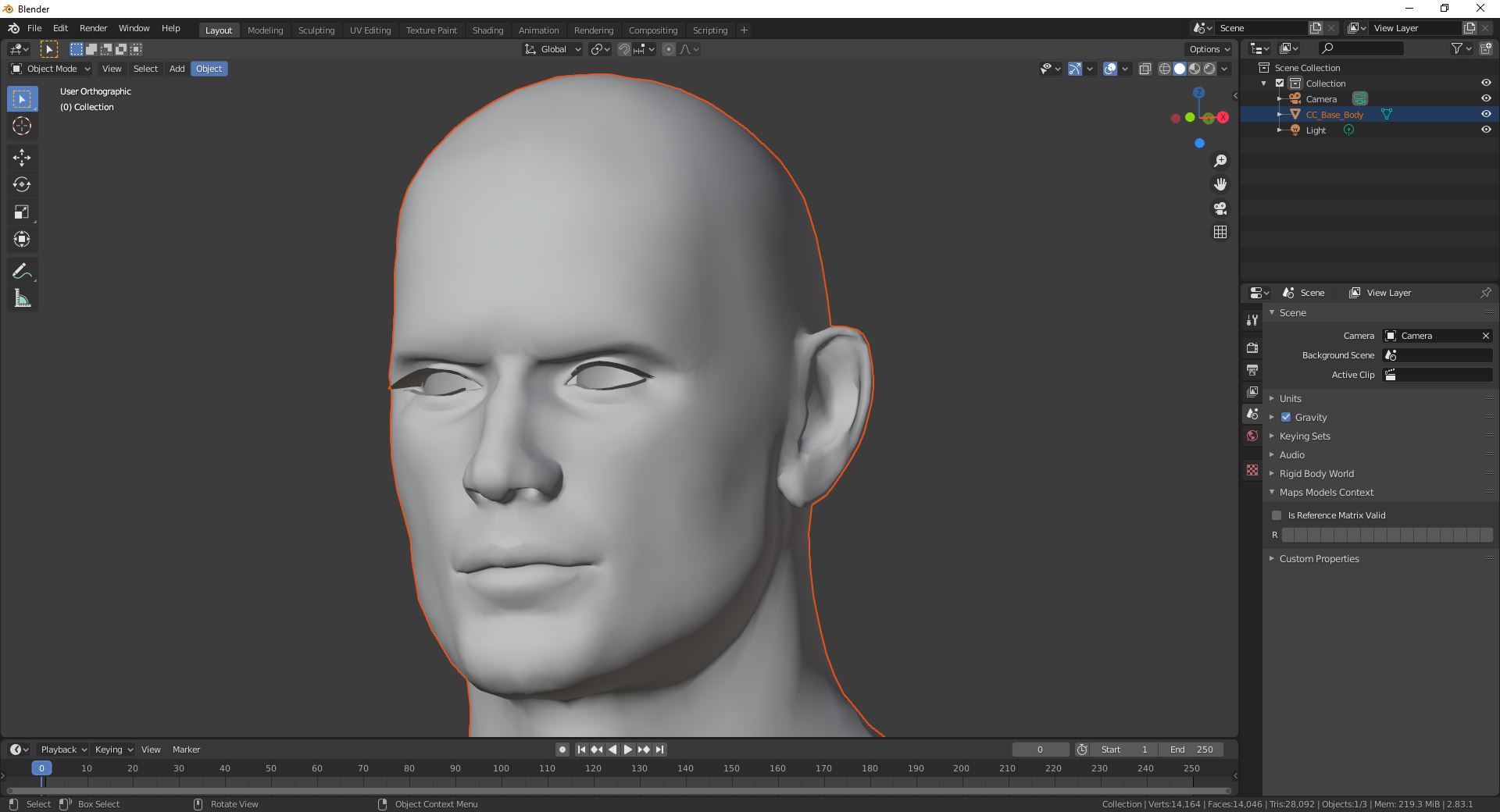
Task: Jump to start frame of timeline
Action: tap(581, 750)
